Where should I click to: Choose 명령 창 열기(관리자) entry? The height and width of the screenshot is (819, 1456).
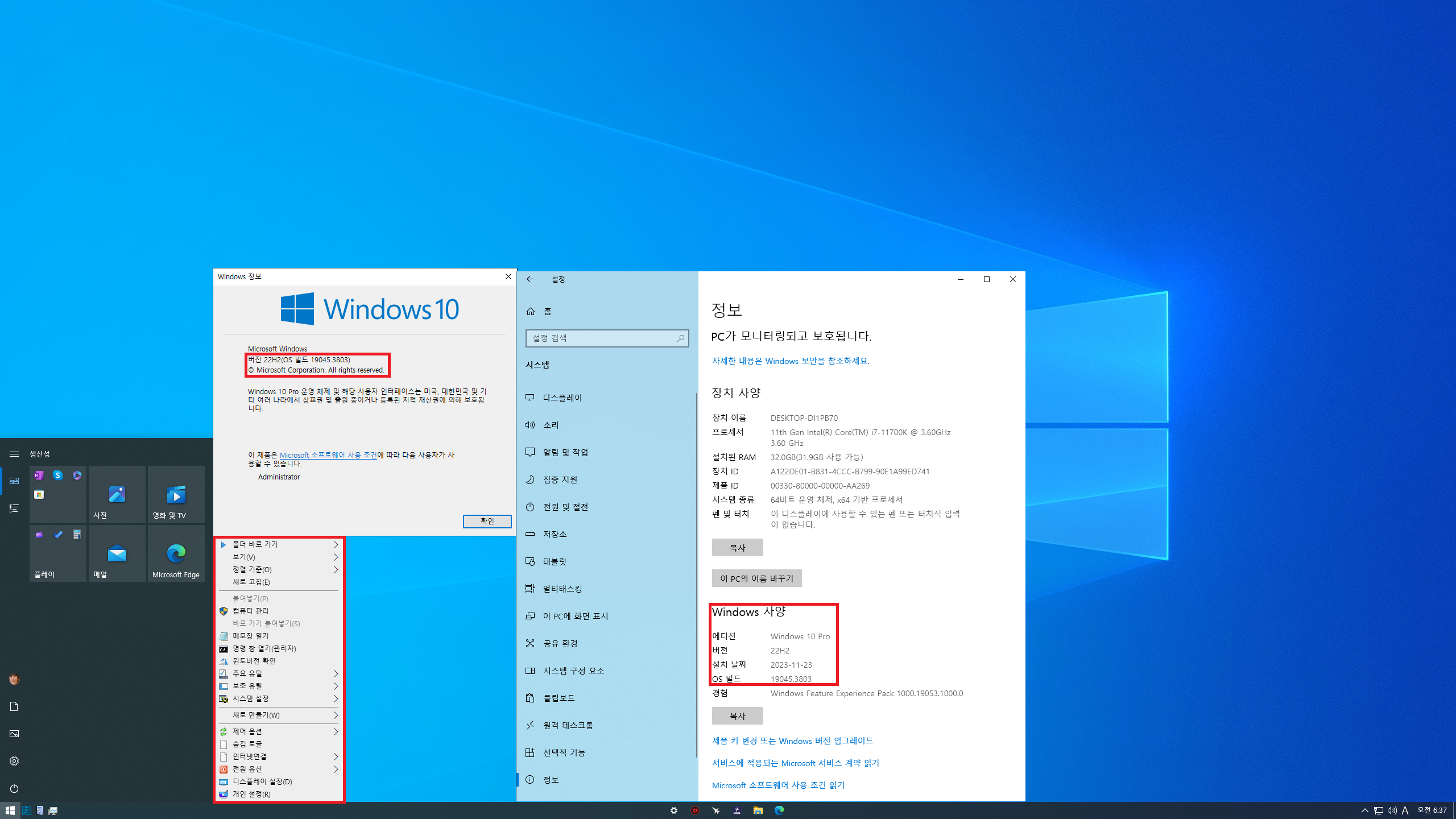[279, 648]
